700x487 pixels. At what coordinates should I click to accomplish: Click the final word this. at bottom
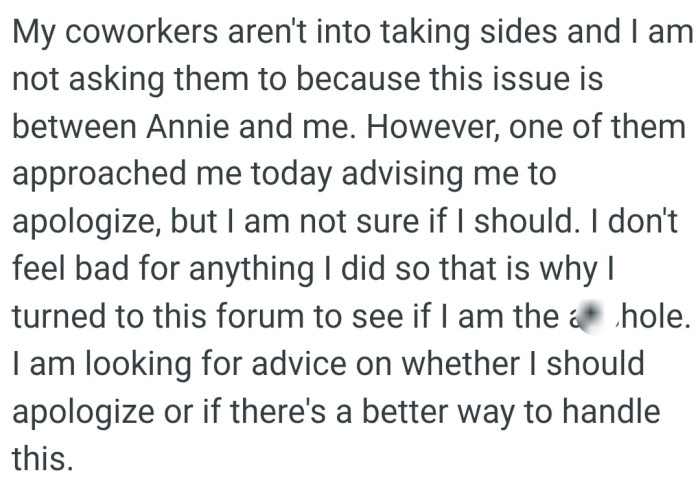[42, 458]
